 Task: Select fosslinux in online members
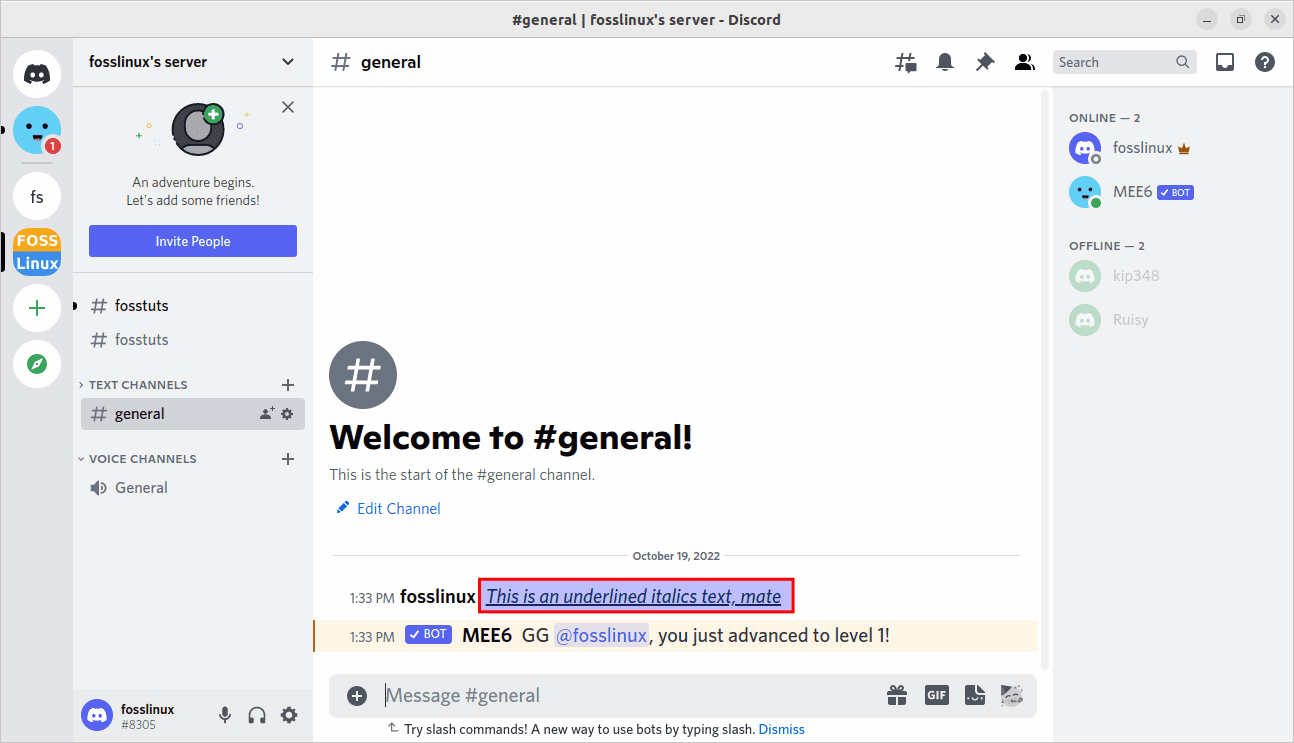click(x=1172, y=148)
